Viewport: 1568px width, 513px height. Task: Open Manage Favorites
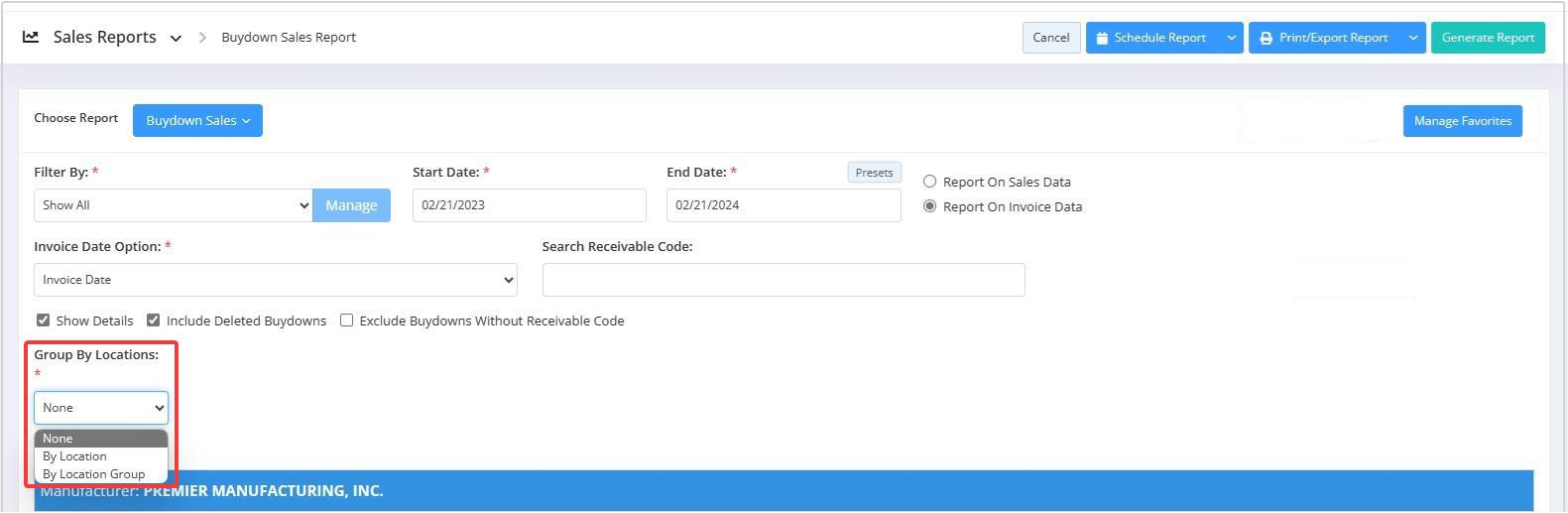tap(1462, 121)
